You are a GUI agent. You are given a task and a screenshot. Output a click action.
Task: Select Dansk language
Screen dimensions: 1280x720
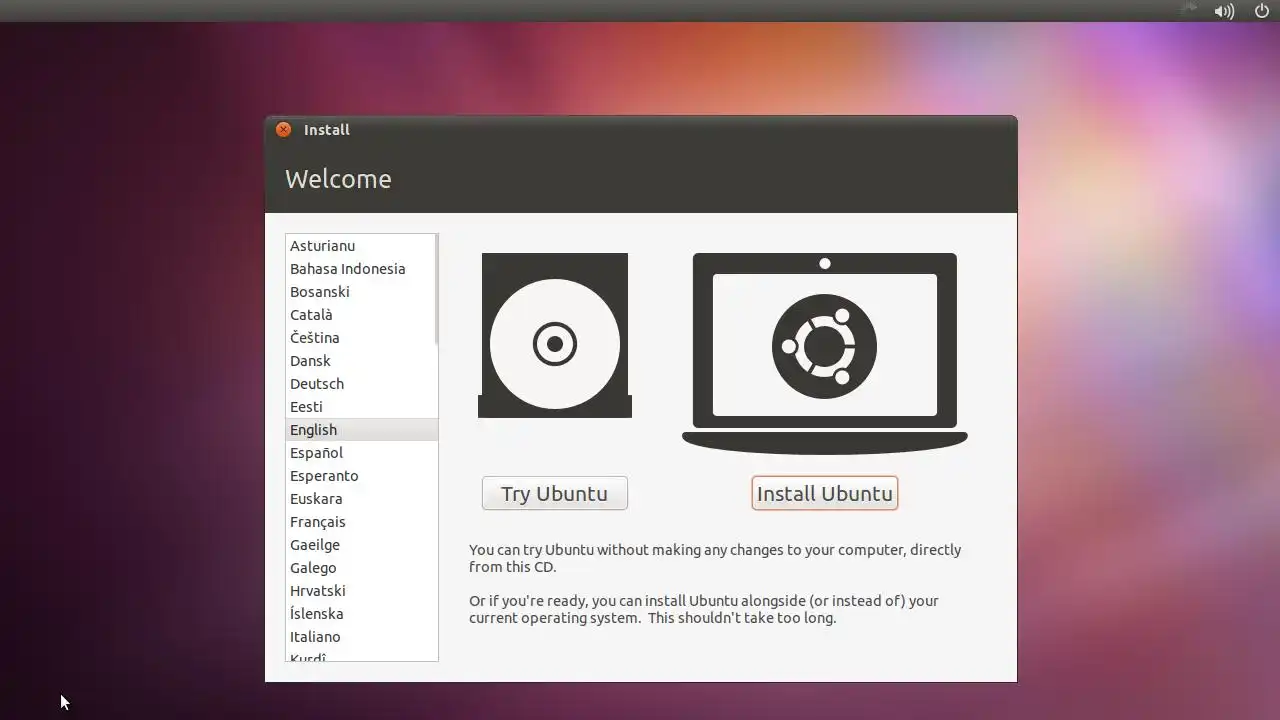click(360, 361)
